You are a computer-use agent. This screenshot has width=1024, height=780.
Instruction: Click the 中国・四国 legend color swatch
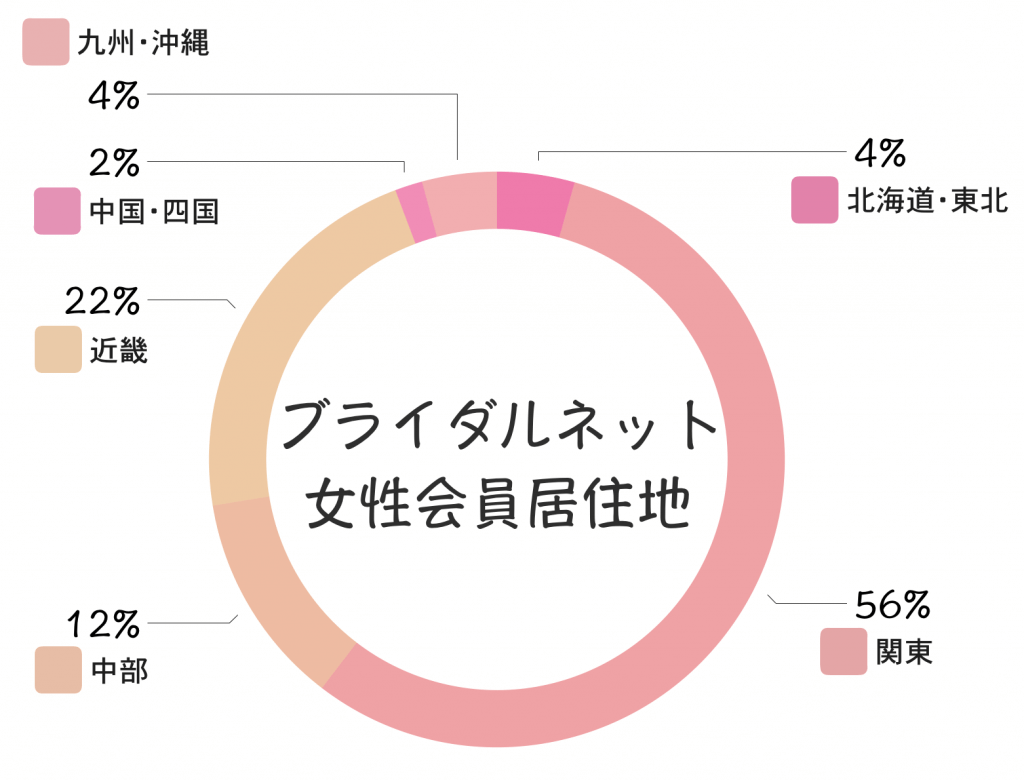57,211
